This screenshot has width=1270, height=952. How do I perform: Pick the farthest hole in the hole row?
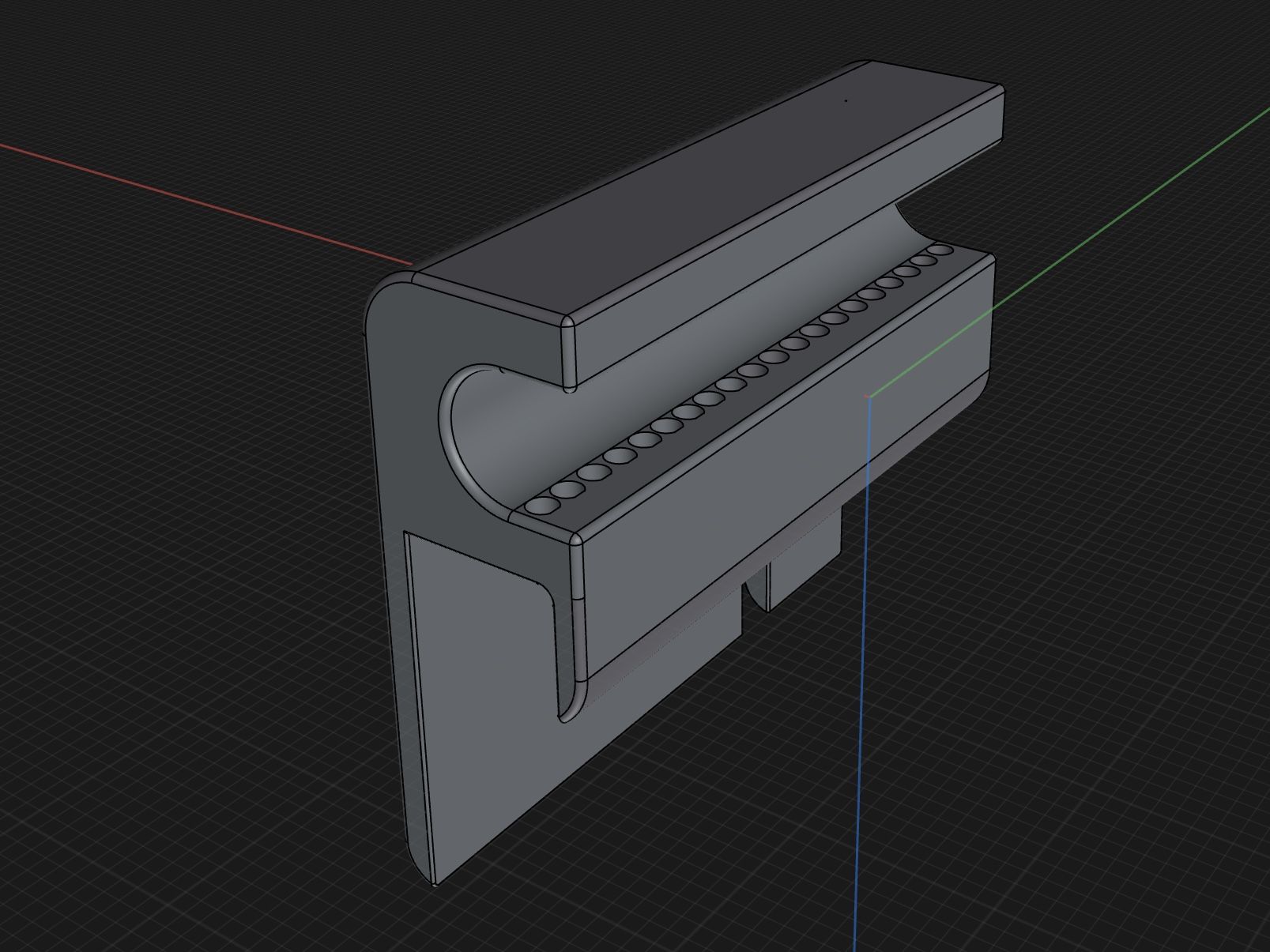940,250
